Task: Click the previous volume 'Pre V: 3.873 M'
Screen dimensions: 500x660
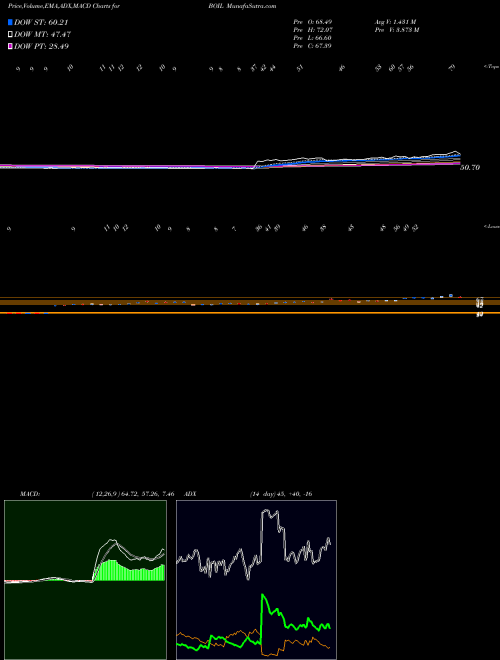Action: pyautogui.click(x=396, y=29)
